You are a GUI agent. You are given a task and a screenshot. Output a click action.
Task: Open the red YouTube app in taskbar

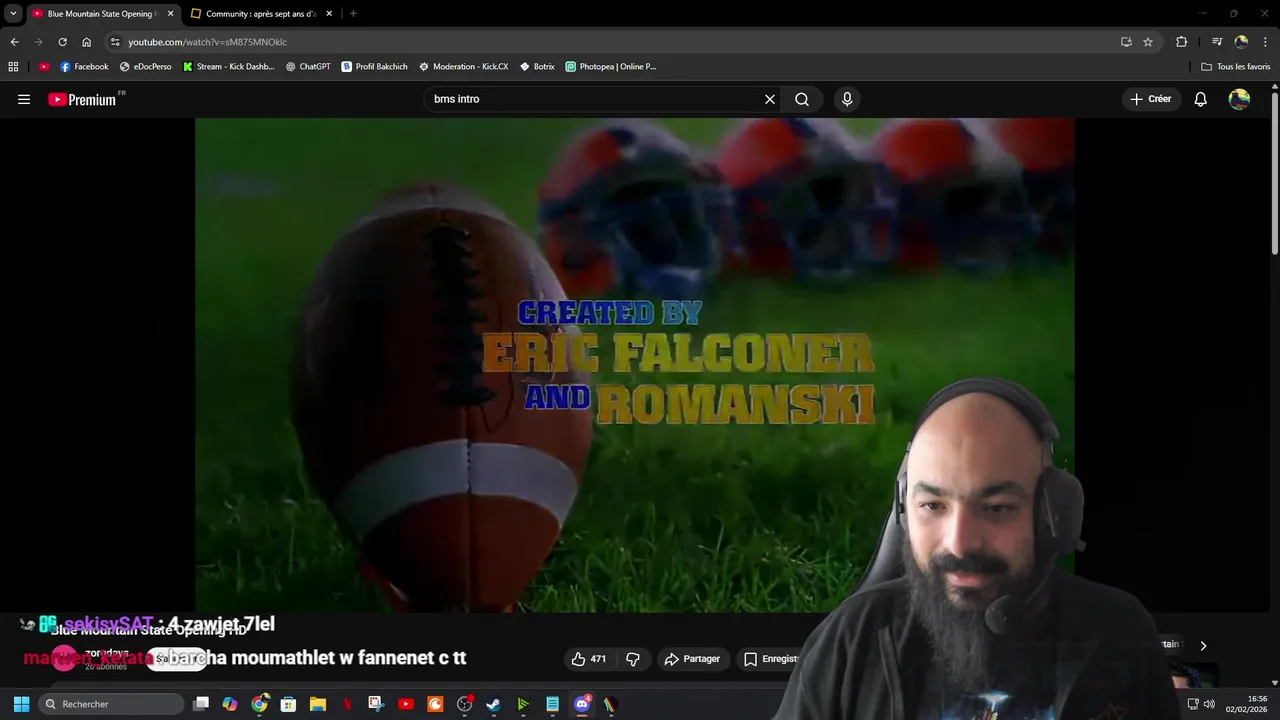[406, 704]
